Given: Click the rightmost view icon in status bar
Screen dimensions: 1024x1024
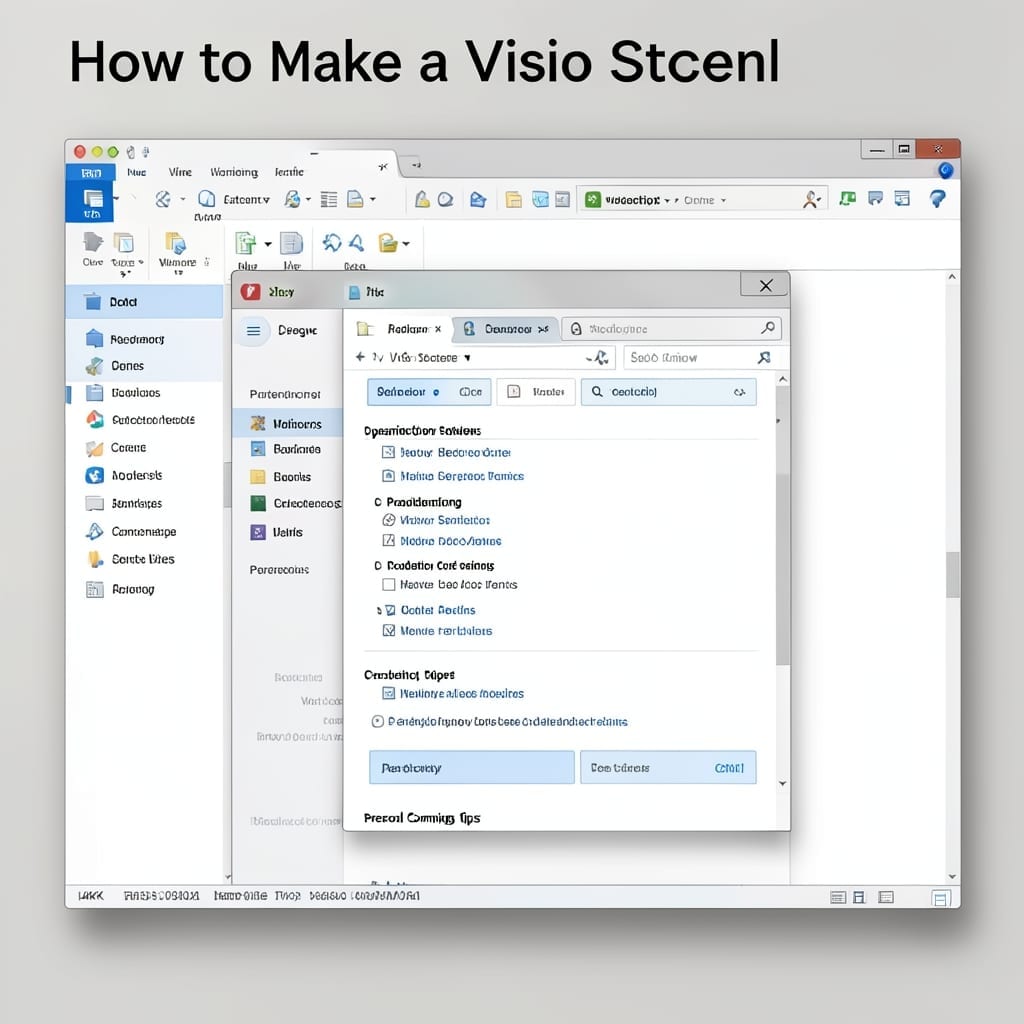Looking at the screenshot, I should click(940, 899).
